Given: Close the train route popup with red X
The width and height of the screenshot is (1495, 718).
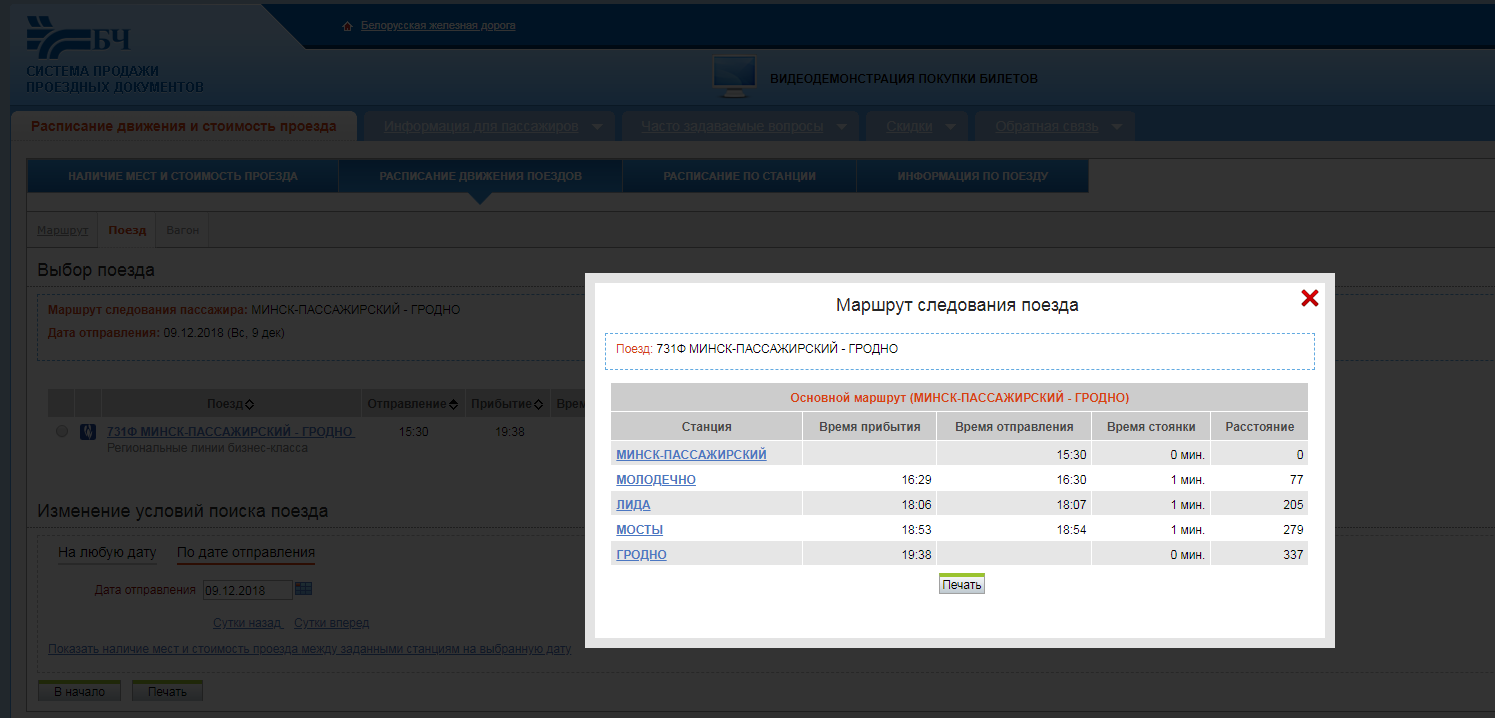Looking at the screenshot, I should tap(1309, 298).
